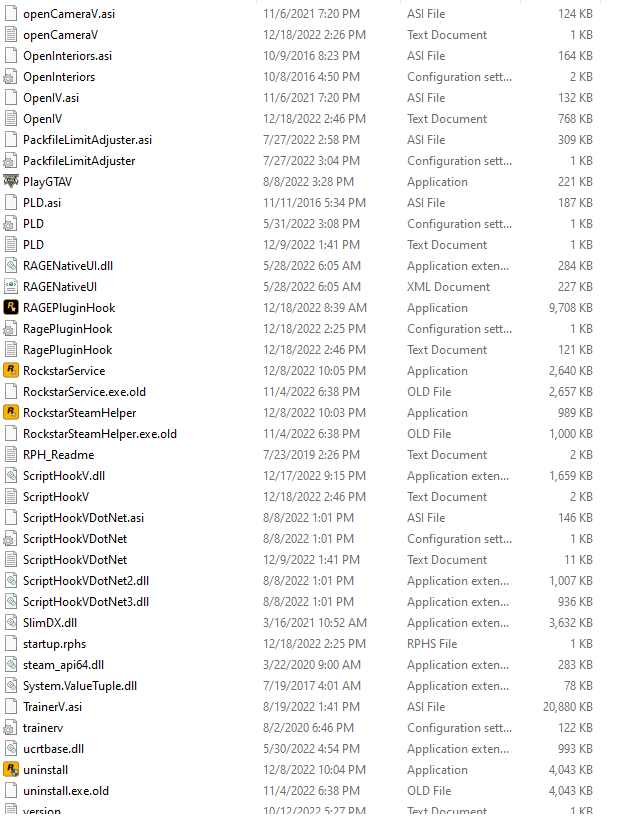Click the openCameraV.asi file icon
The image size is (621, 816).
coord(10,14)
